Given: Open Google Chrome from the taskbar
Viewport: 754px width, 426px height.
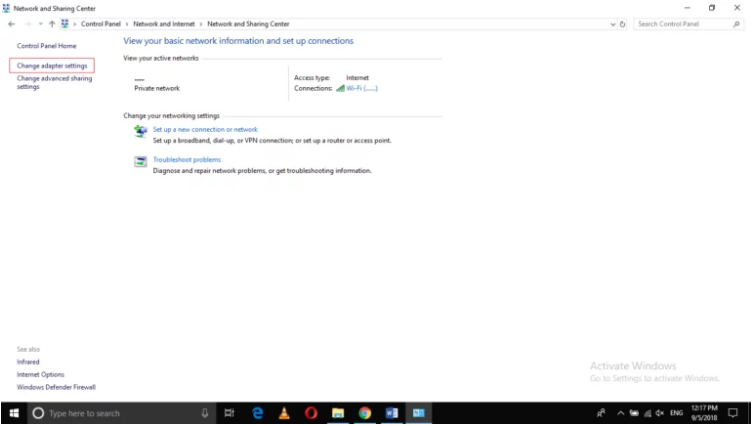Looking at the screenshot, I should 365,413.
